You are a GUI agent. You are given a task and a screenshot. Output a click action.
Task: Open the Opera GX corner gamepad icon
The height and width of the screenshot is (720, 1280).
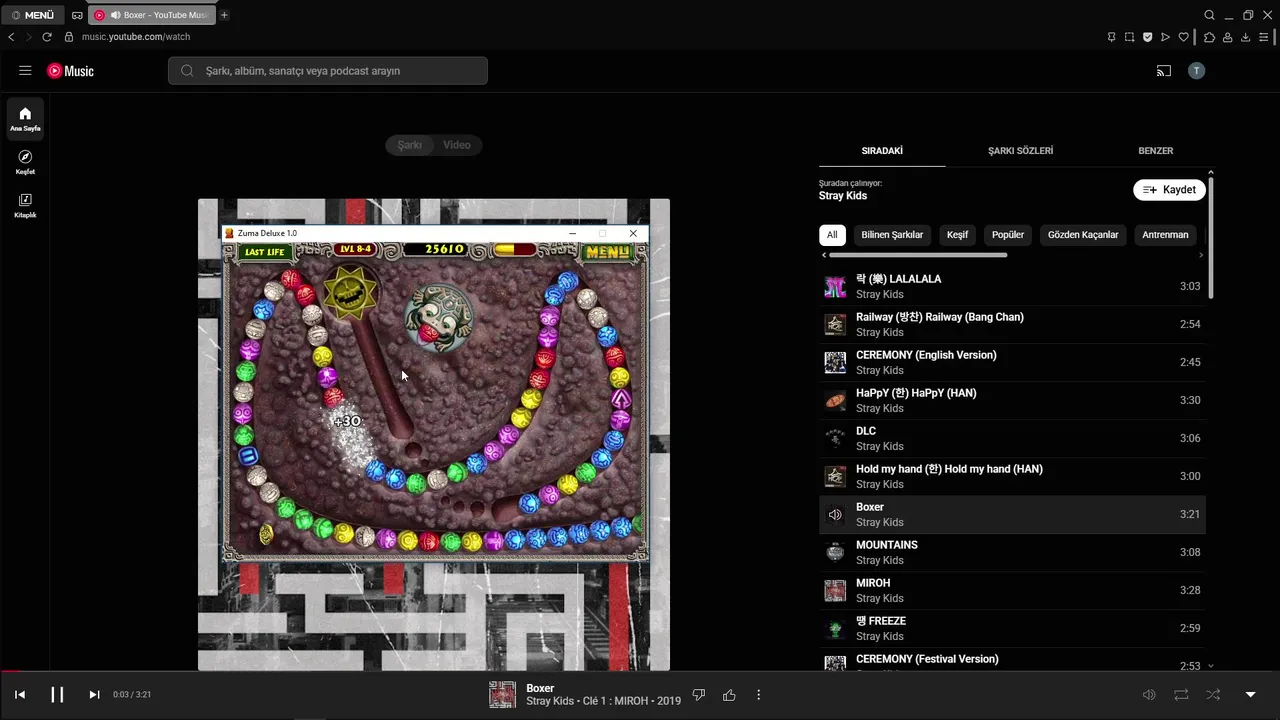(77, 15)
